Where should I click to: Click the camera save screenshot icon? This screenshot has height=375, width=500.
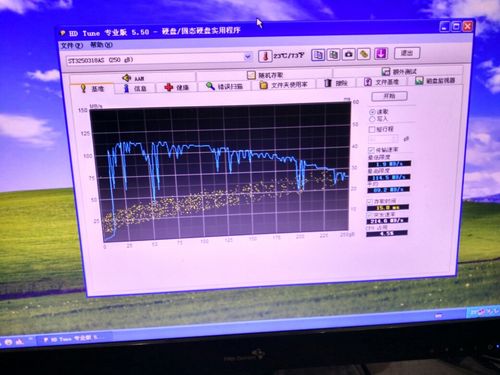tap(349, 54)
